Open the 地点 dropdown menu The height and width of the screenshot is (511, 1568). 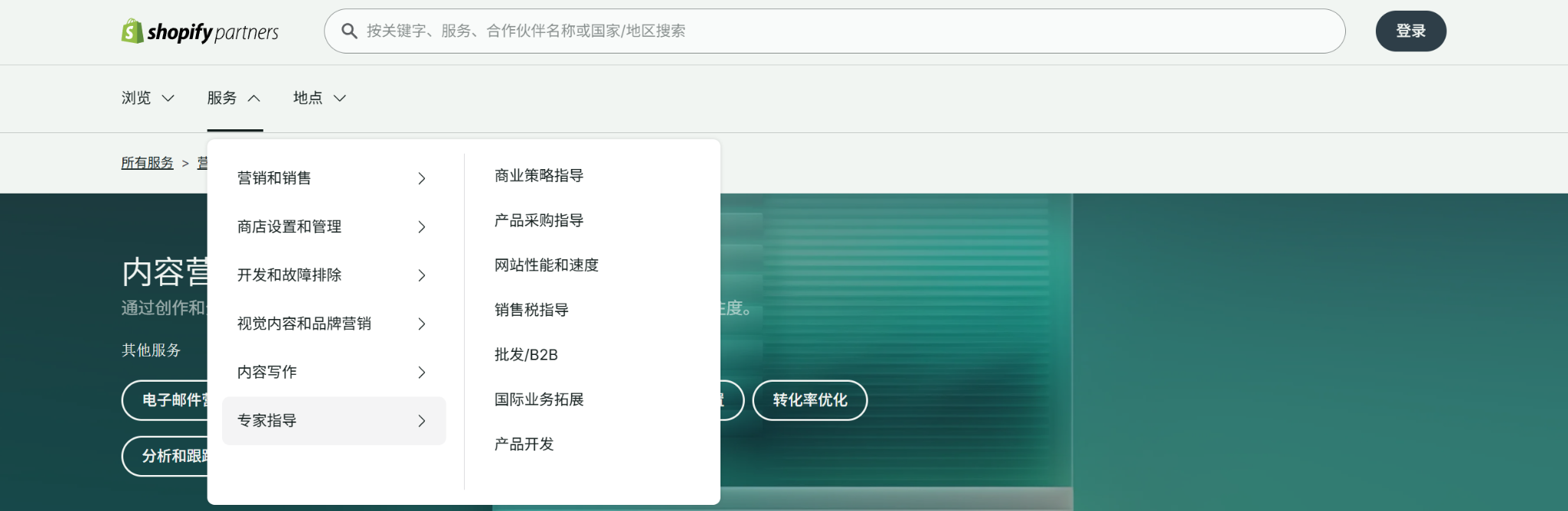[319, 98]
